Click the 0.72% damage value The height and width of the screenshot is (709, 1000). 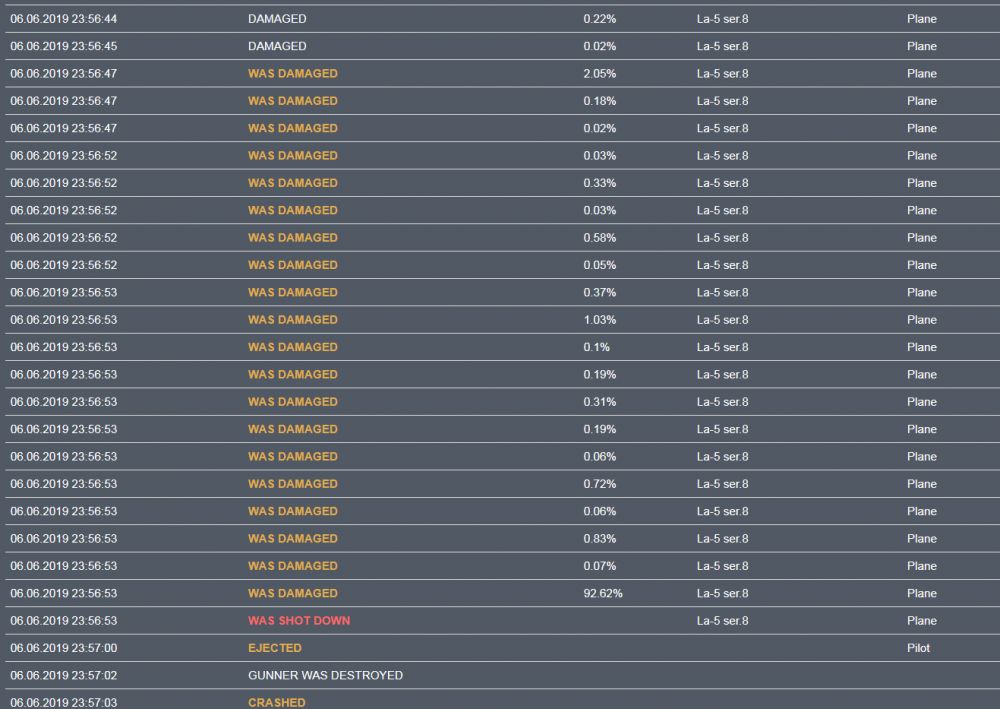600,484
